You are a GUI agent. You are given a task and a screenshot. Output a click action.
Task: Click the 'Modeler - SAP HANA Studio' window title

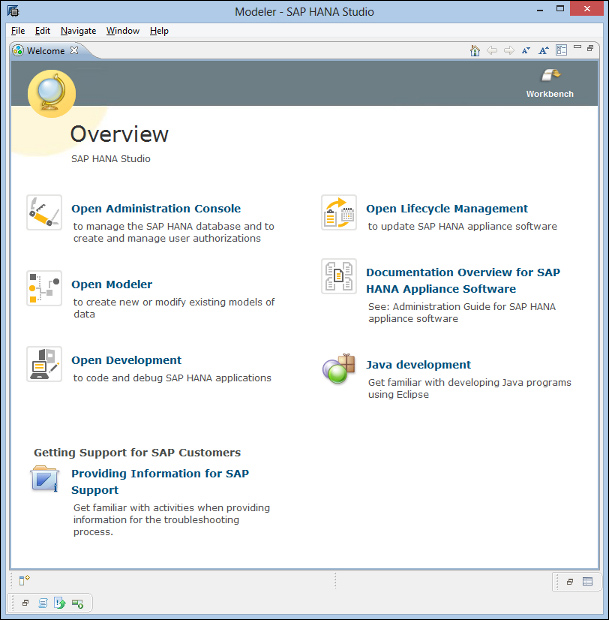coord(304,12)
